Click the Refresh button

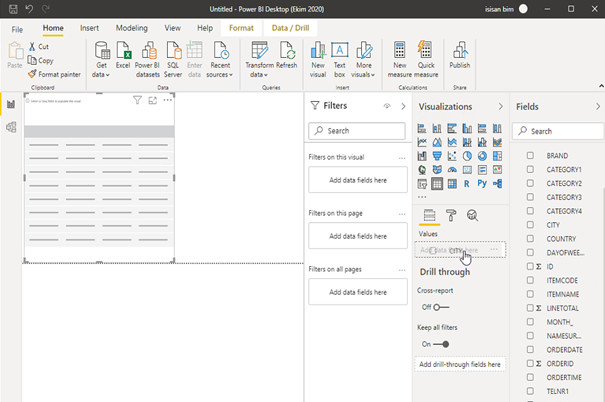(287, 55)
